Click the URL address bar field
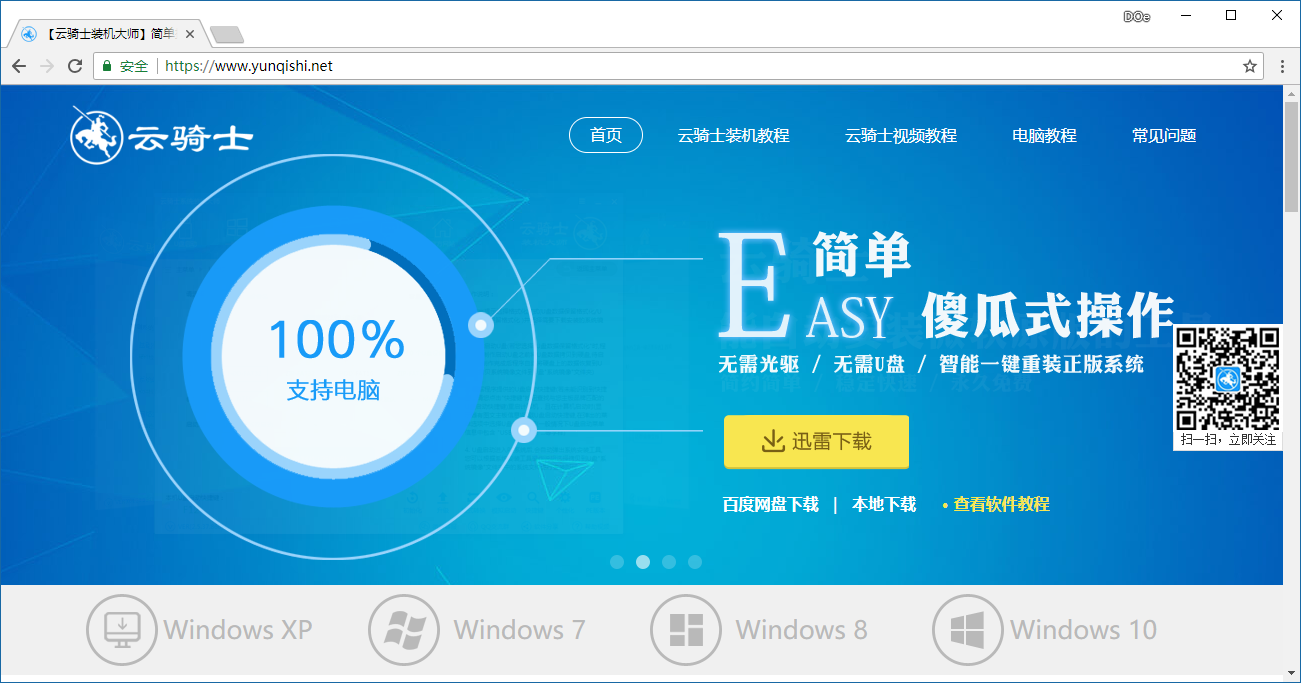The image size is (1301, 683). [700, 66]
